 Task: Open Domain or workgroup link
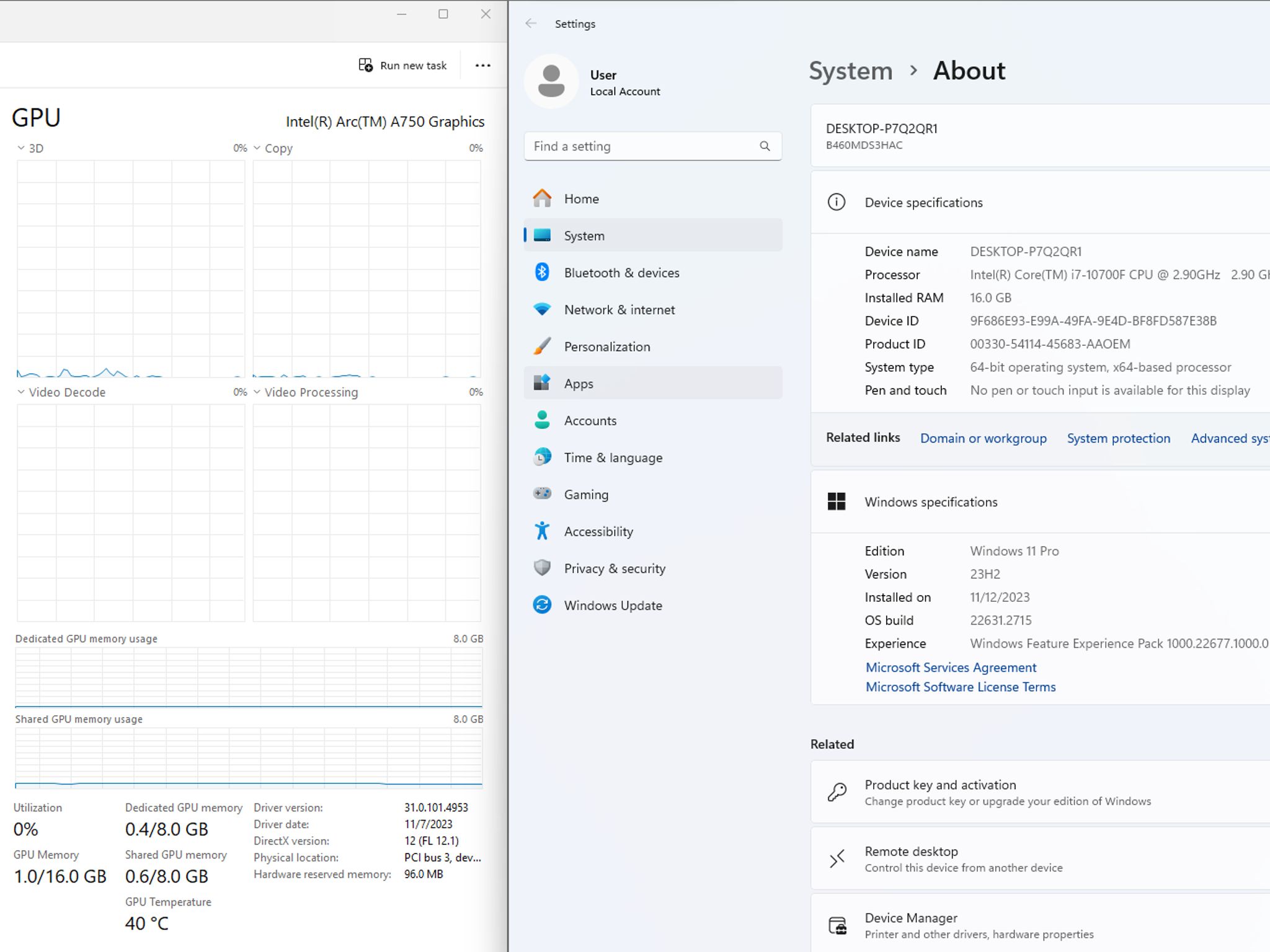click(983, 438)
